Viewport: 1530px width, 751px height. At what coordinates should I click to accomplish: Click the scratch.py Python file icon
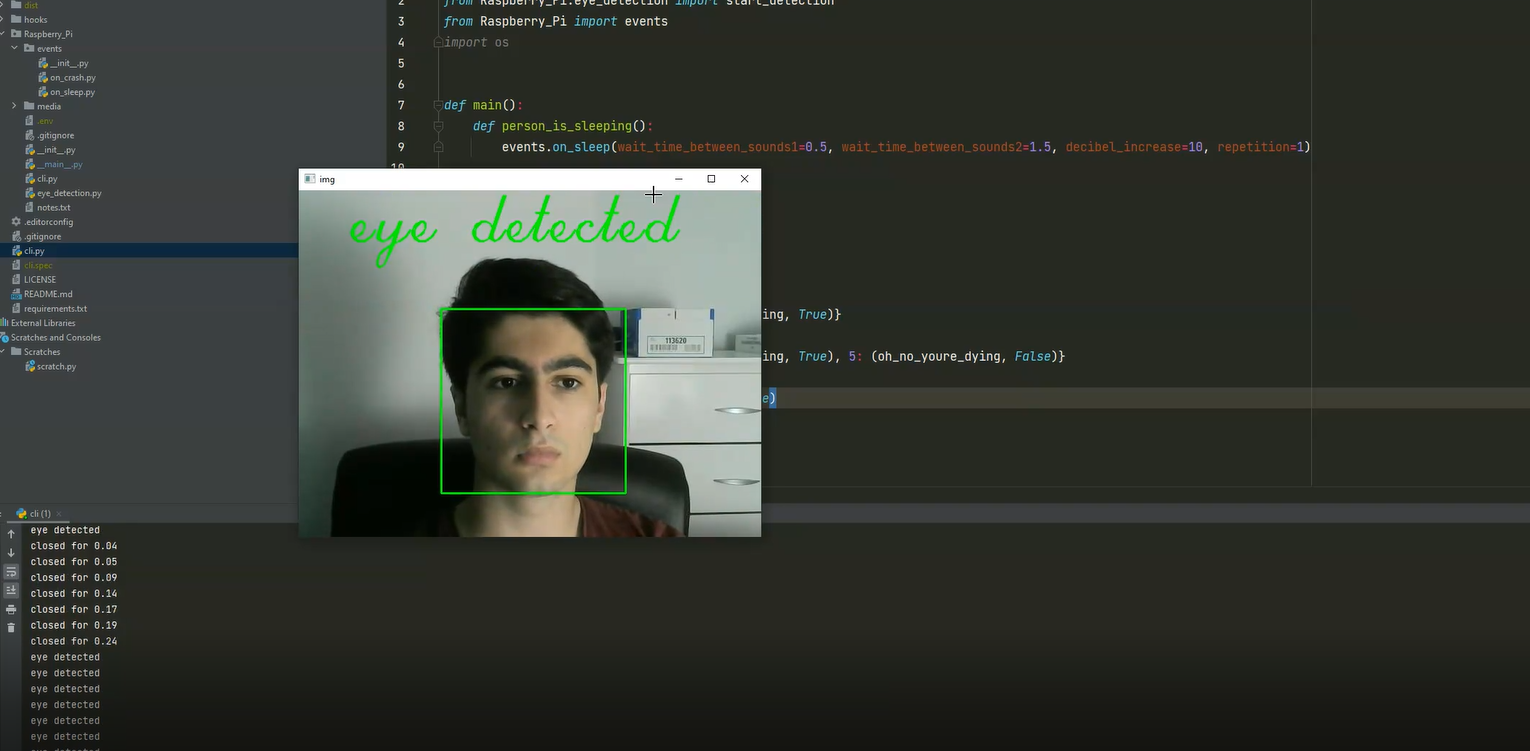click(29, 367)
